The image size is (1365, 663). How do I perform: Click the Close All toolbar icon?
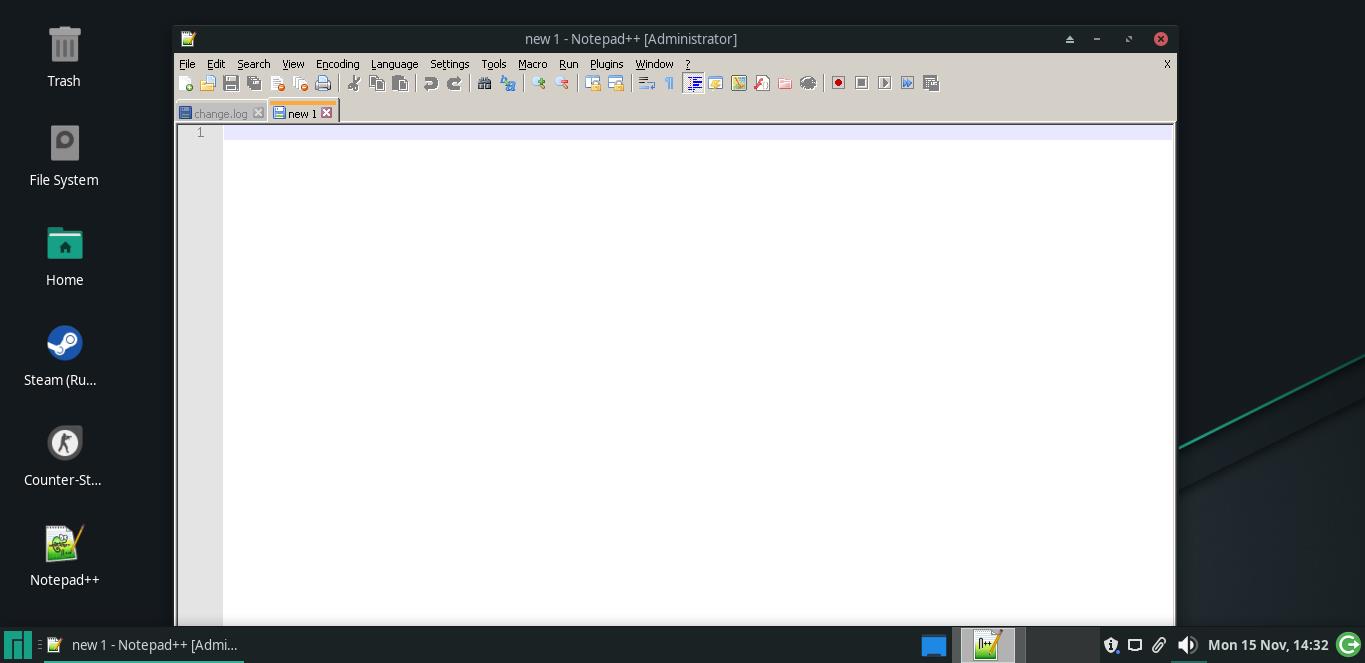point(300,83)
